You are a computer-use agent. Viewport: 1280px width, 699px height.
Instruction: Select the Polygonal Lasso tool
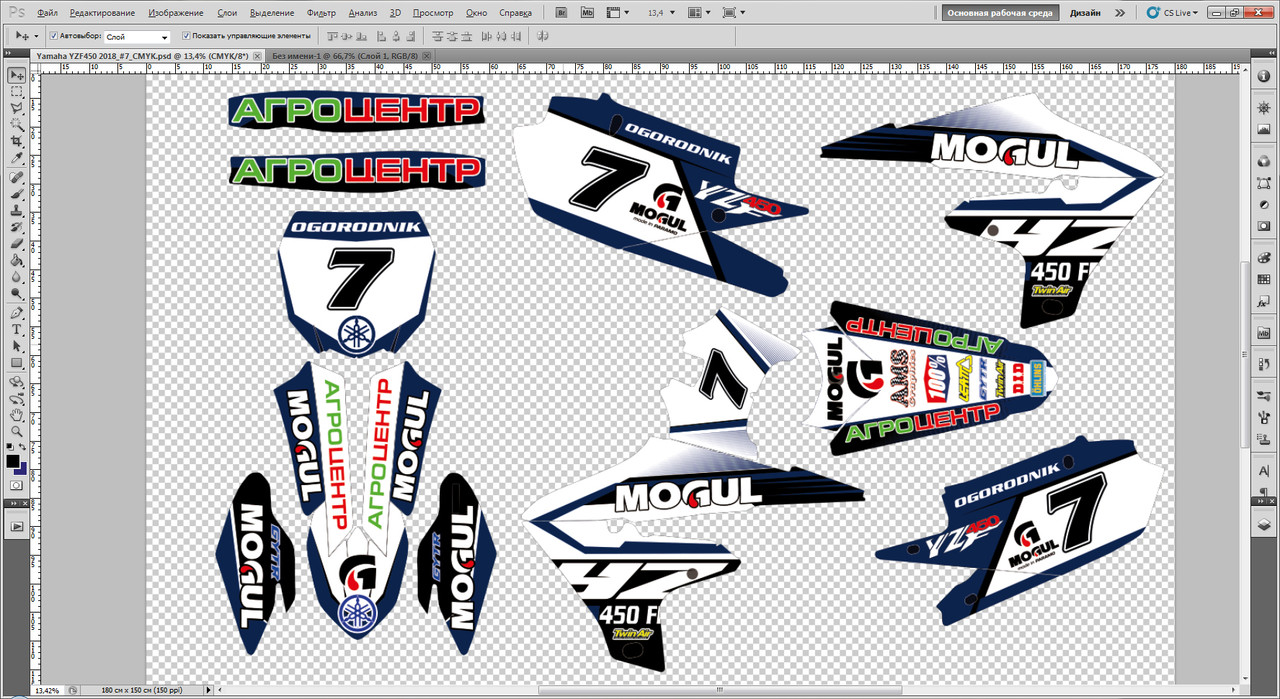tap(17, 108)
